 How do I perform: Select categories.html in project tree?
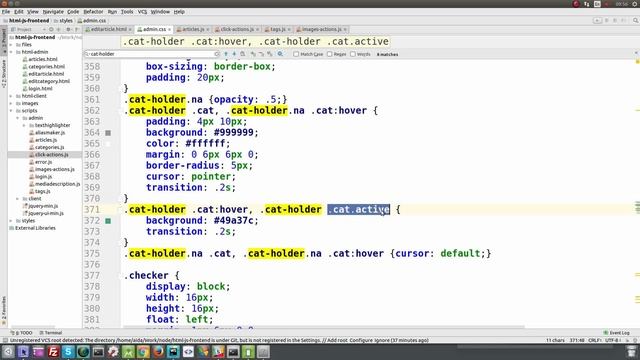46,67
